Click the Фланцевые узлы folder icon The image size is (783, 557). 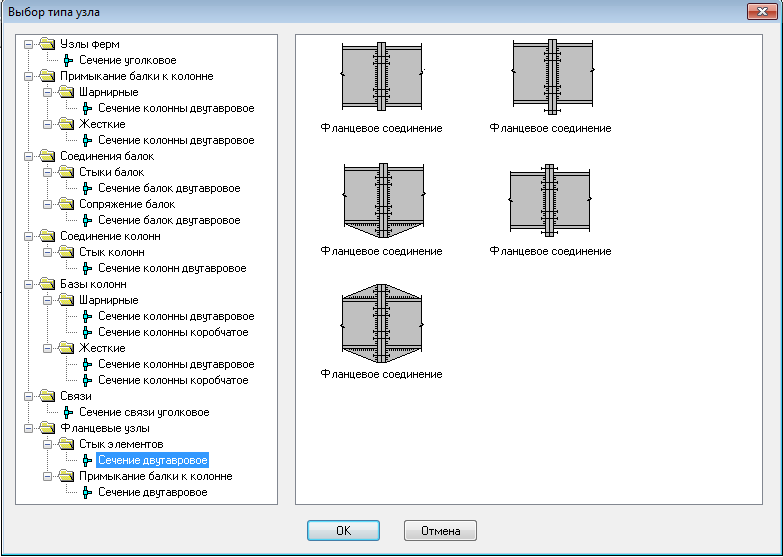click(x=47, y=428)
